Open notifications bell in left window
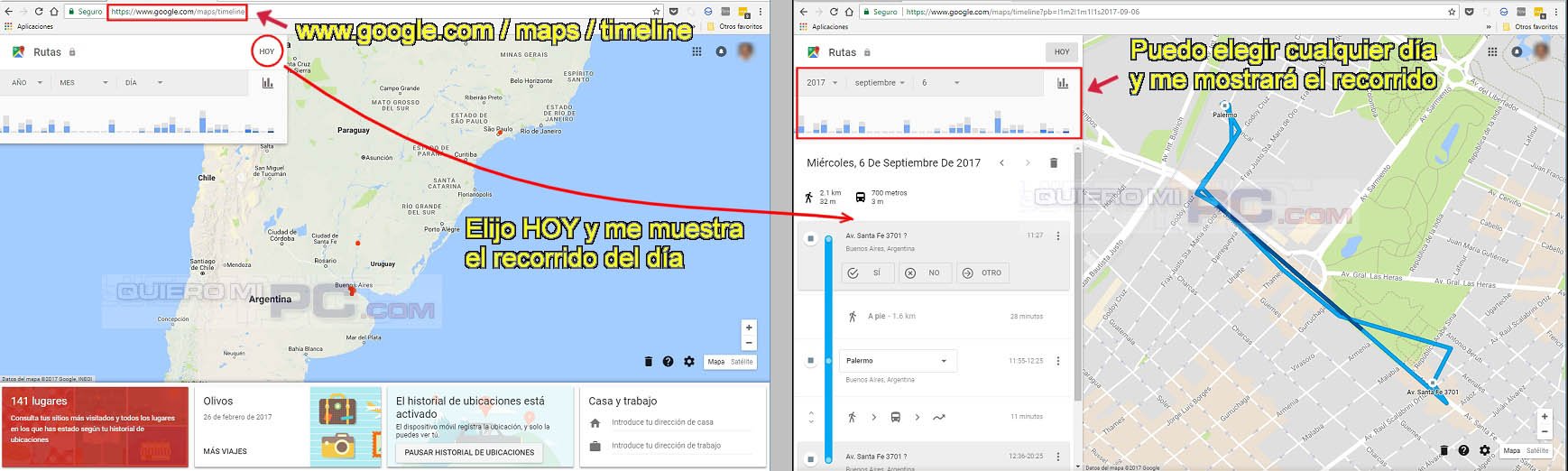This screenshot has width=1568, height=471. point(721,51)
